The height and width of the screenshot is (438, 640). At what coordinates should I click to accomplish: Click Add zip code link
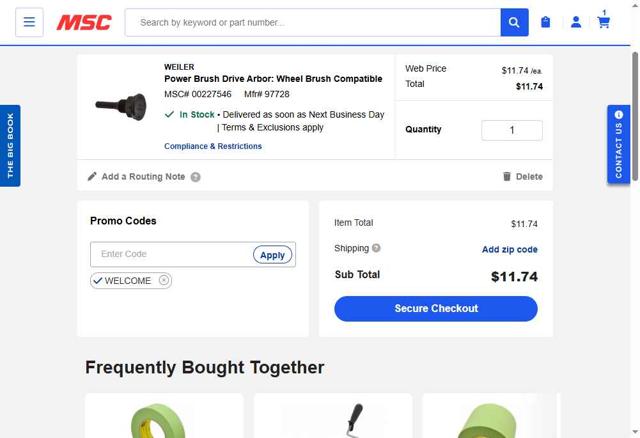pyautogui.click(x=509, y=250)
